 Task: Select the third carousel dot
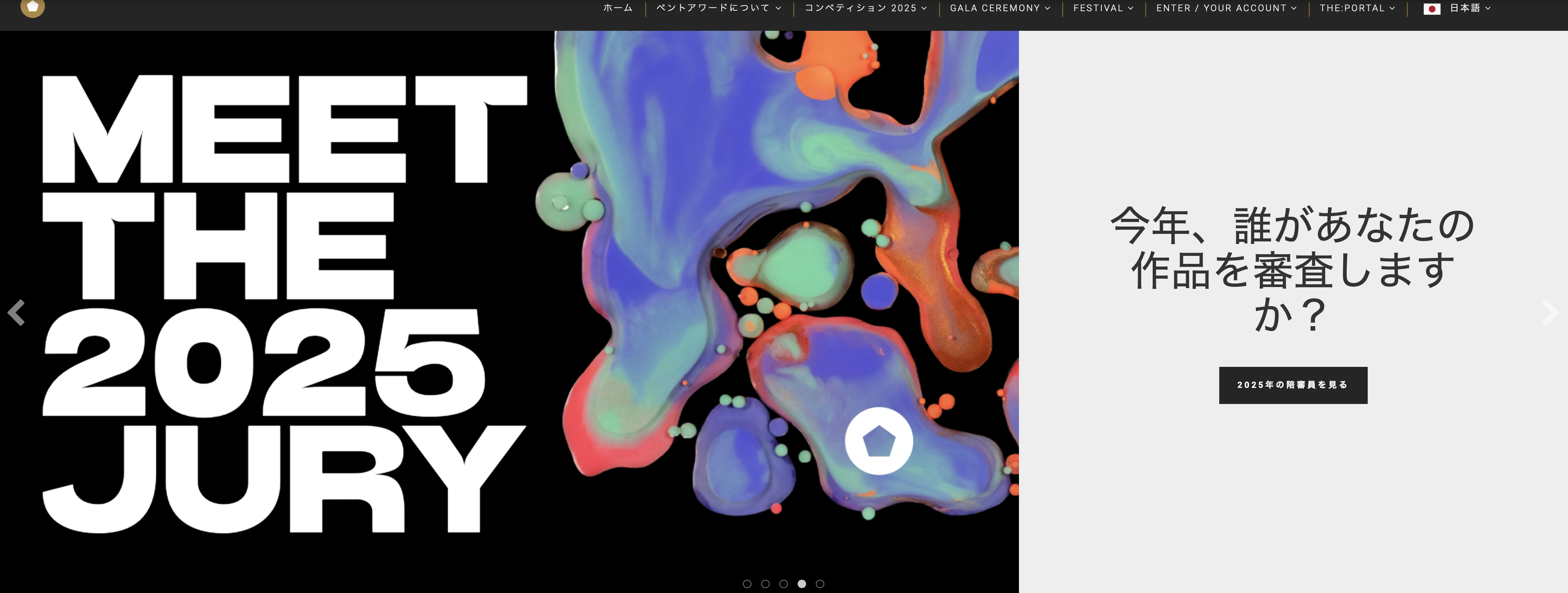click(x=783, y=583)
